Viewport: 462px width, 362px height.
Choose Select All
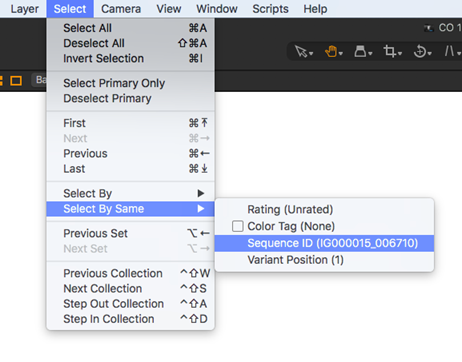click(x=130, y=28)
